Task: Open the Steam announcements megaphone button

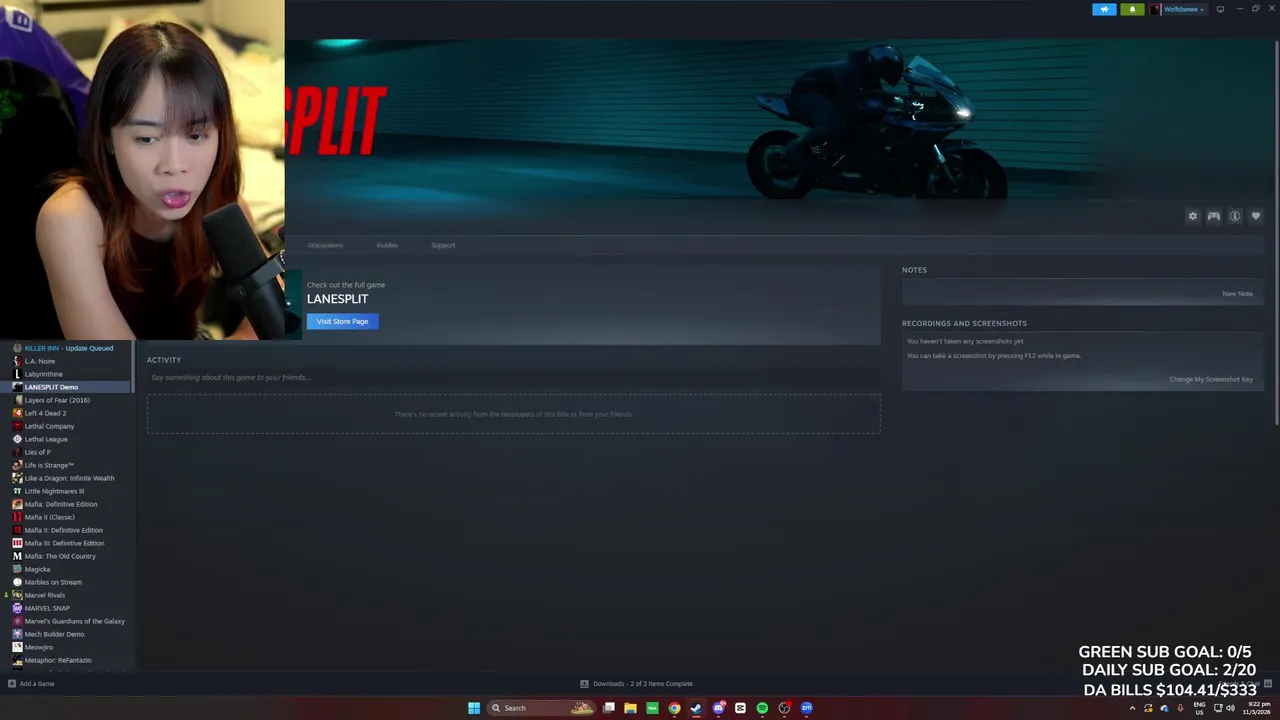Action: pyautogui.click(x=1104, y=9)
